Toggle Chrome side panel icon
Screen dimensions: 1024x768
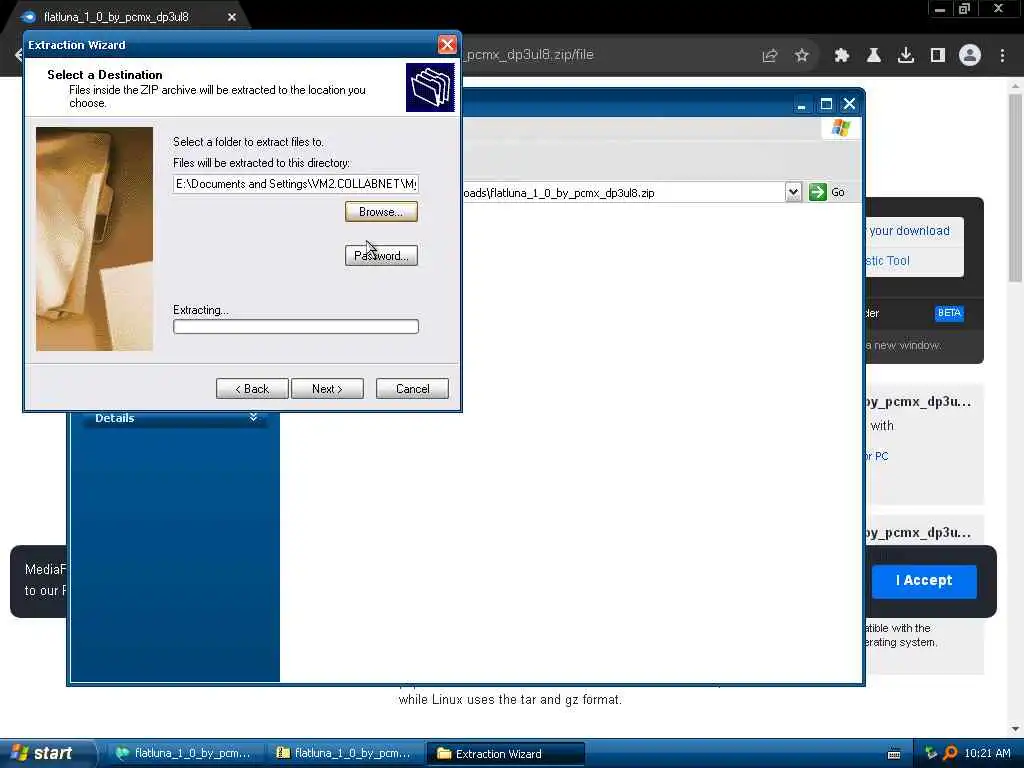938,56
